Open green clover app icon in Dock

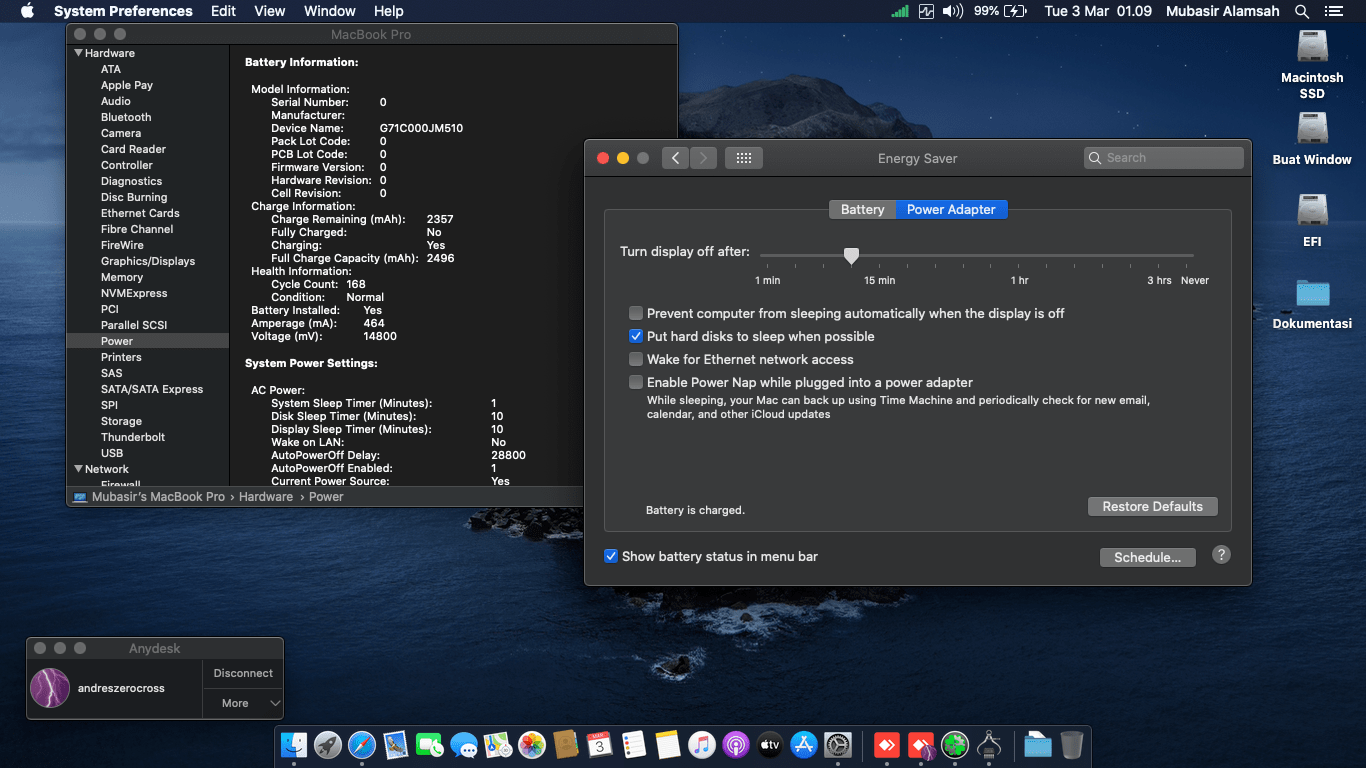(955, 745)
